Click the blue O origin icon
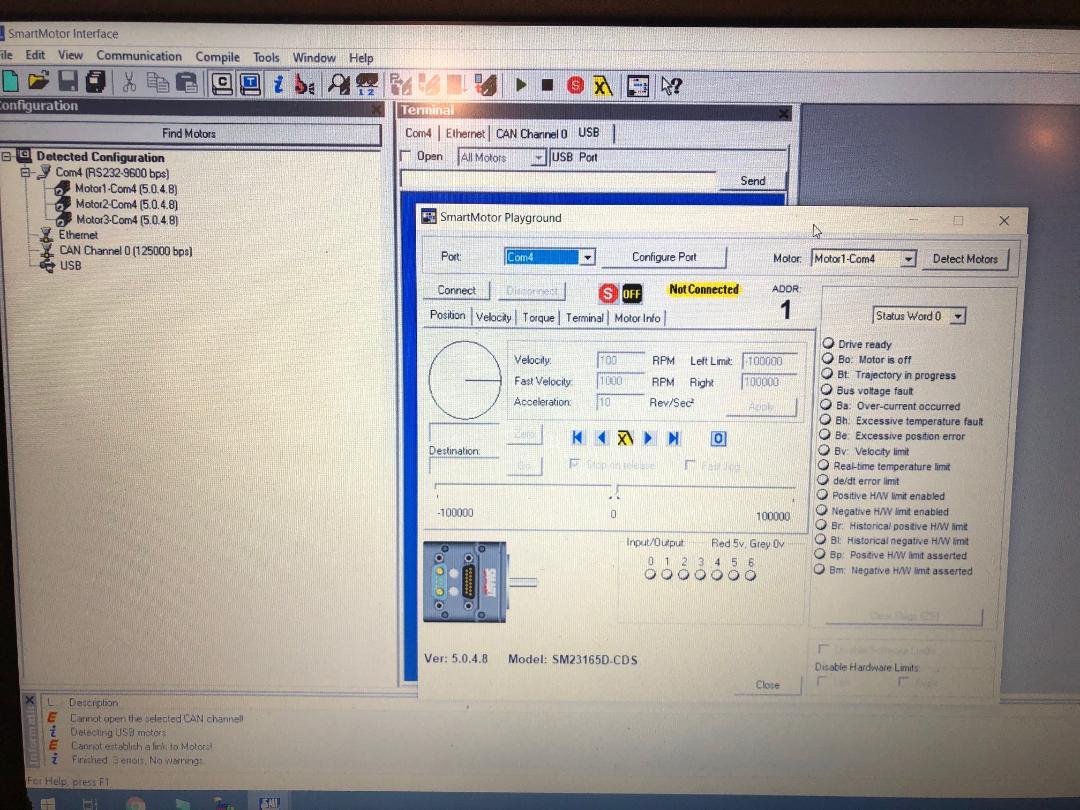This screenshot has width=1080, height=810. click(718, 439)
